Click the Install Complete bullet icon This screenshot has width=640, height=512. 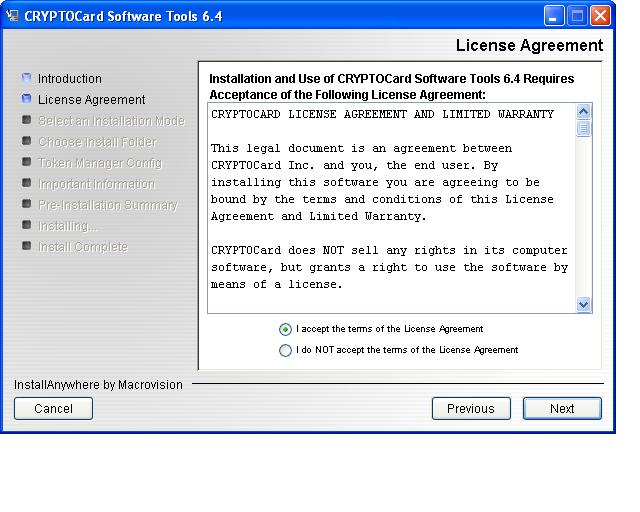pos(26,246)
